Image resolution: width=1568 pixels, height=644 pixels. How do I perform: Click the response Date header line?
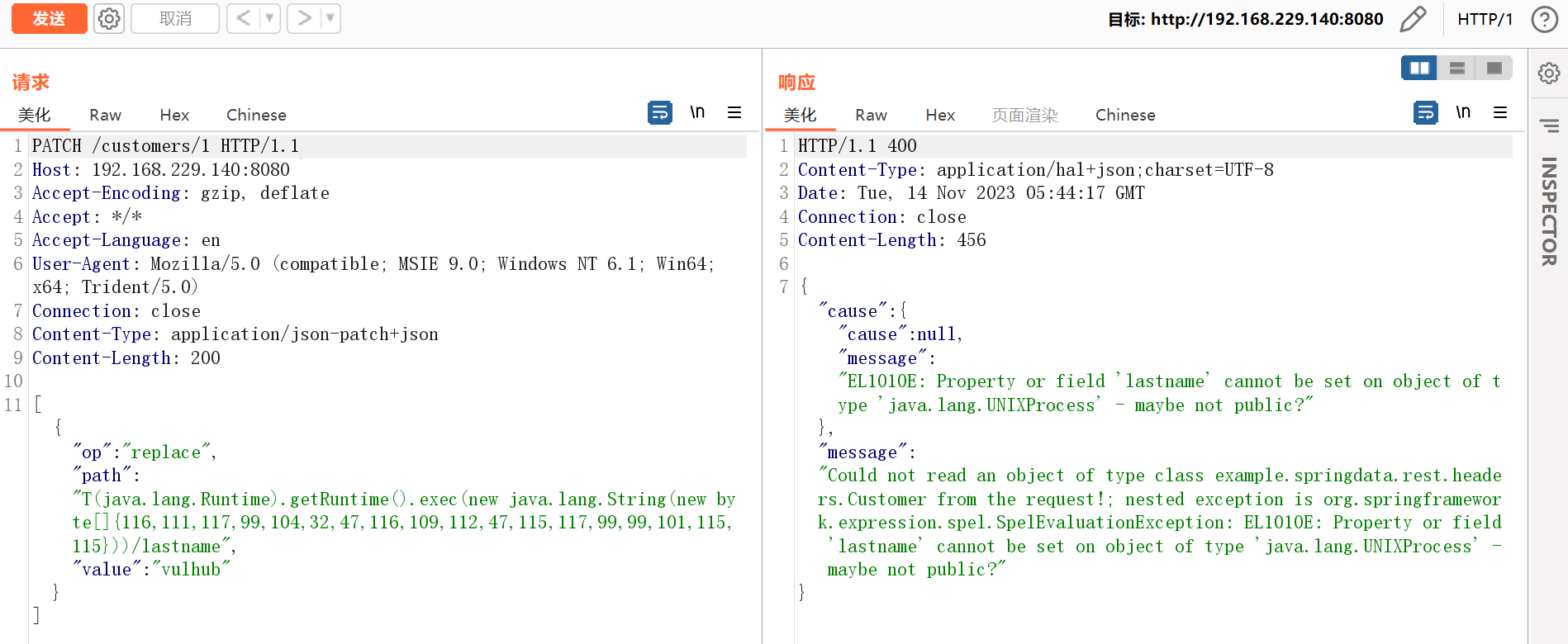pyautogui.click(x=971, y=193)
